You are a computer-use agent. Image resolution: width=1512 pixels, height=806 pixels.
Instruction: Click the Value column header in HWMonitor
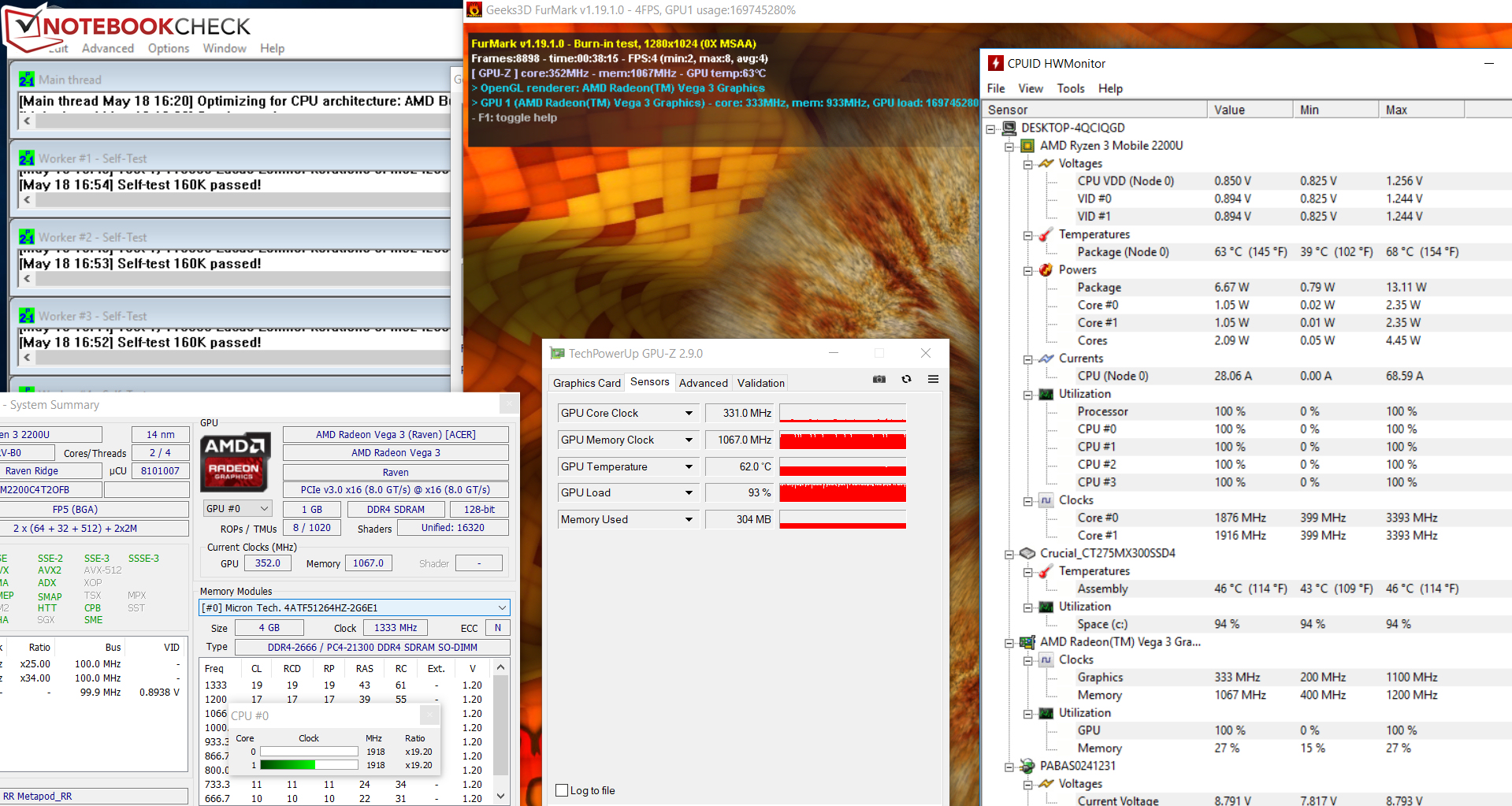pos(1250,110)
